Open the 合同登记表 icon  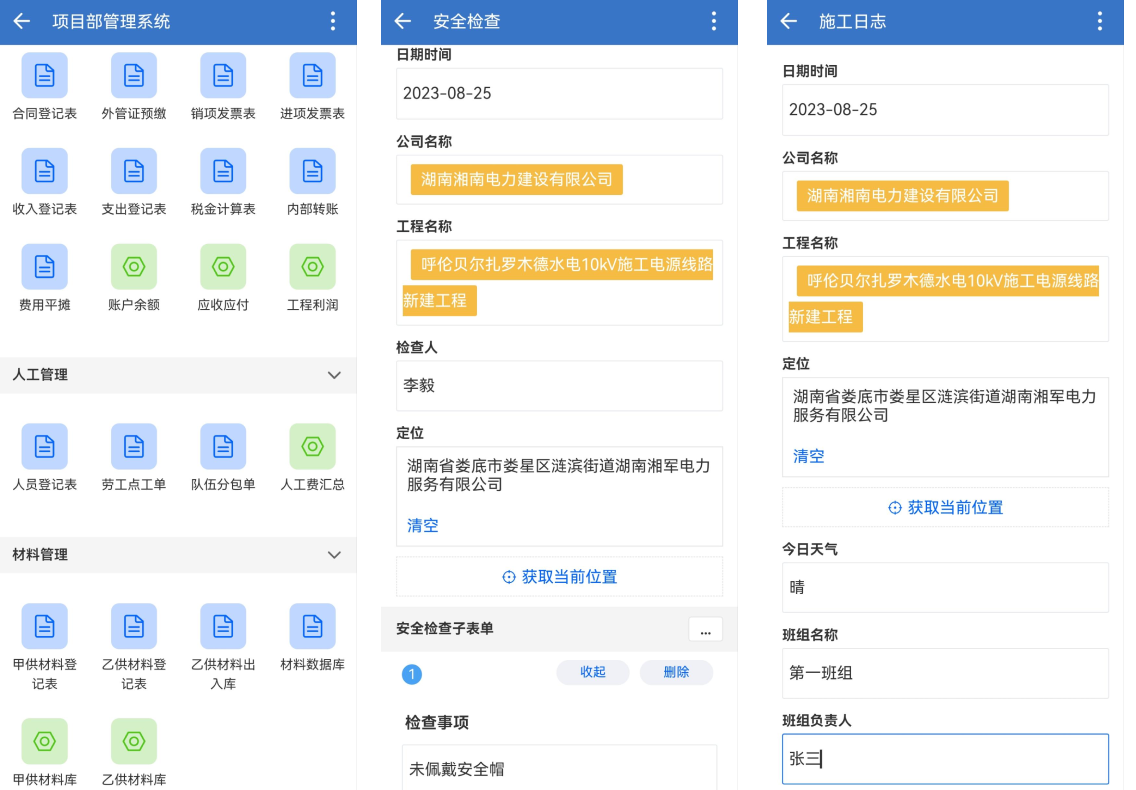coord(45,76)
